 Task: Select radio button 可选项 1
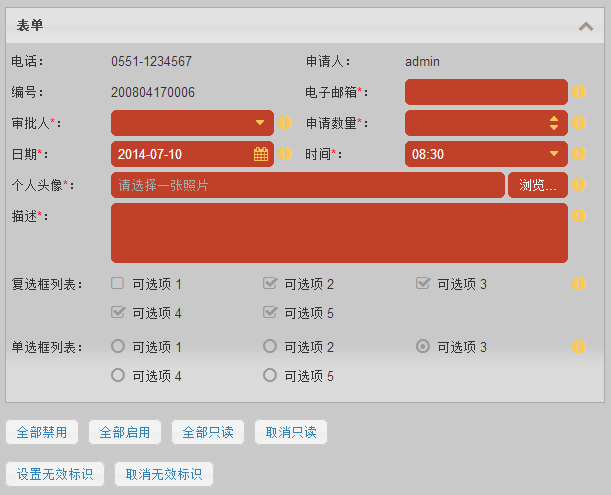click(118, 346)
